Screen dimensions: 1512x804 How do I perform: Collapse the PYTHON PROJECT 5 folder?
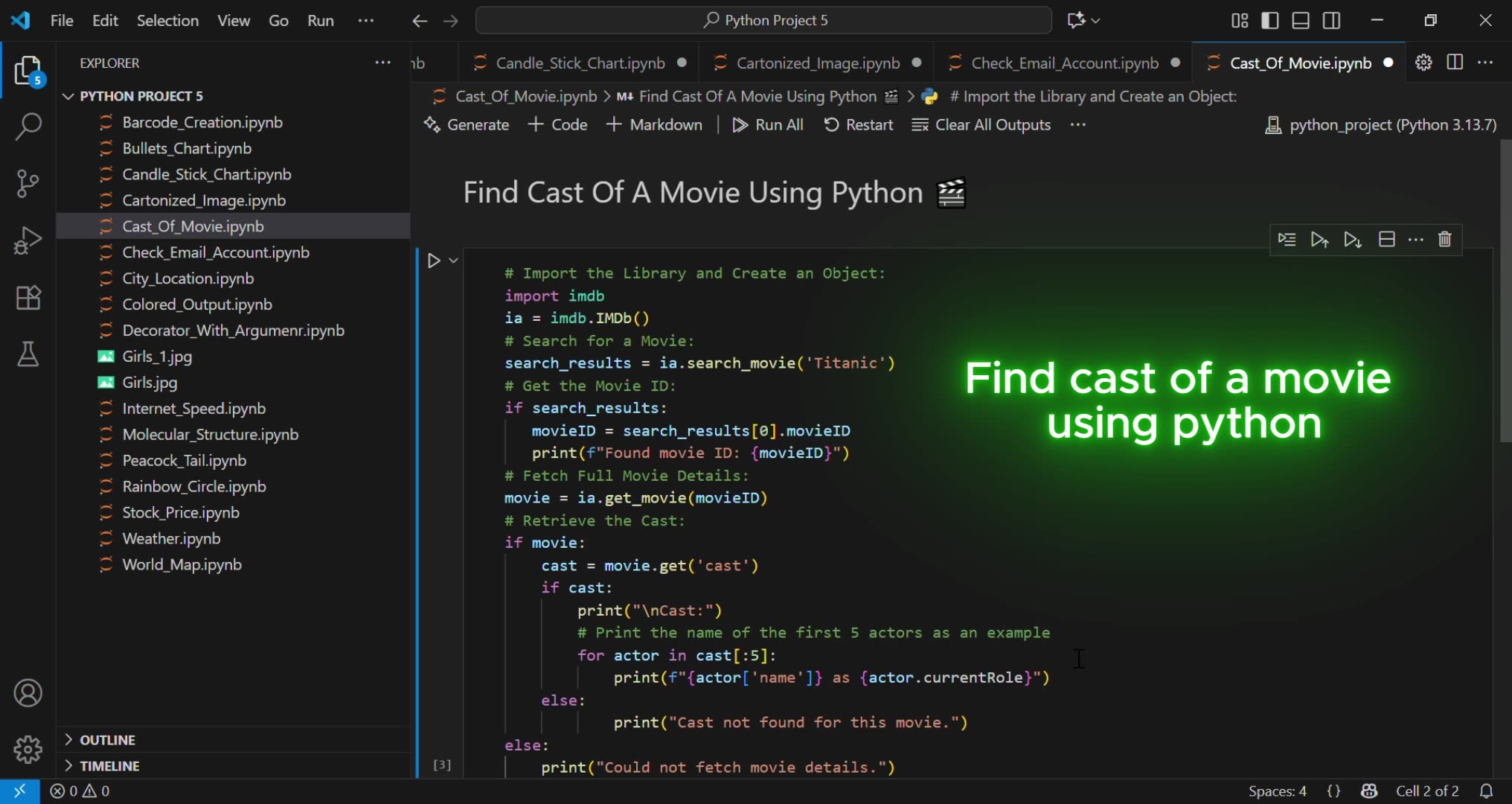coord(69,95)
